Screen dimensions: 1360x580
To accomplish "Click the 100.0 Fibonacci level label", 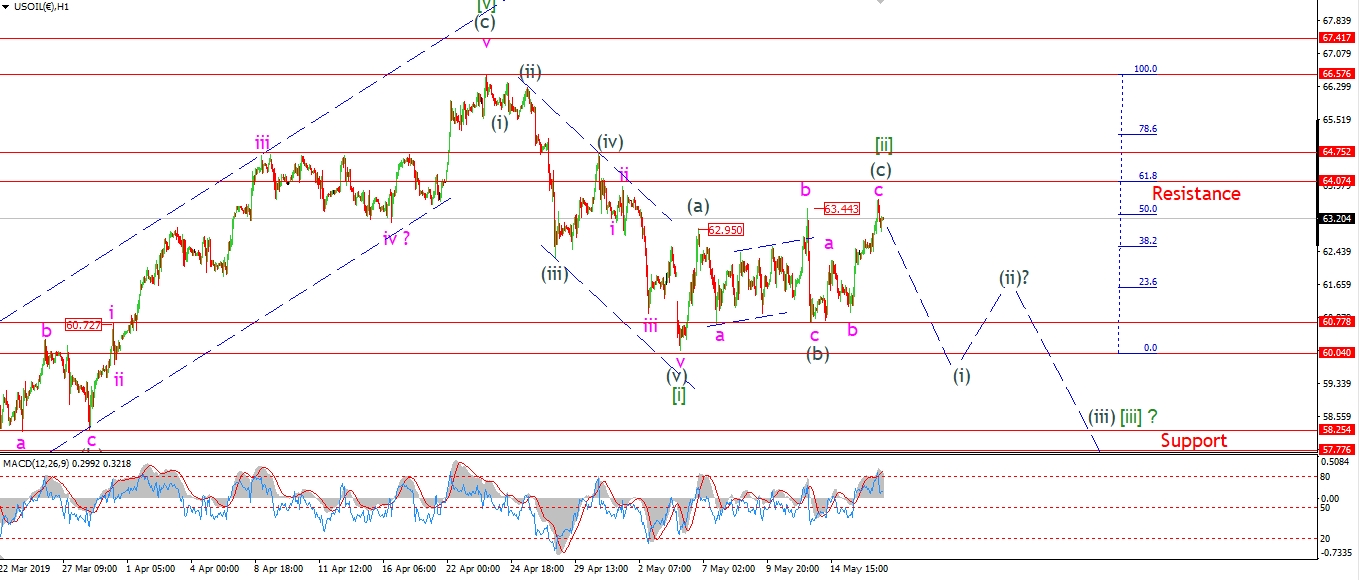I will pos(1145,70).
